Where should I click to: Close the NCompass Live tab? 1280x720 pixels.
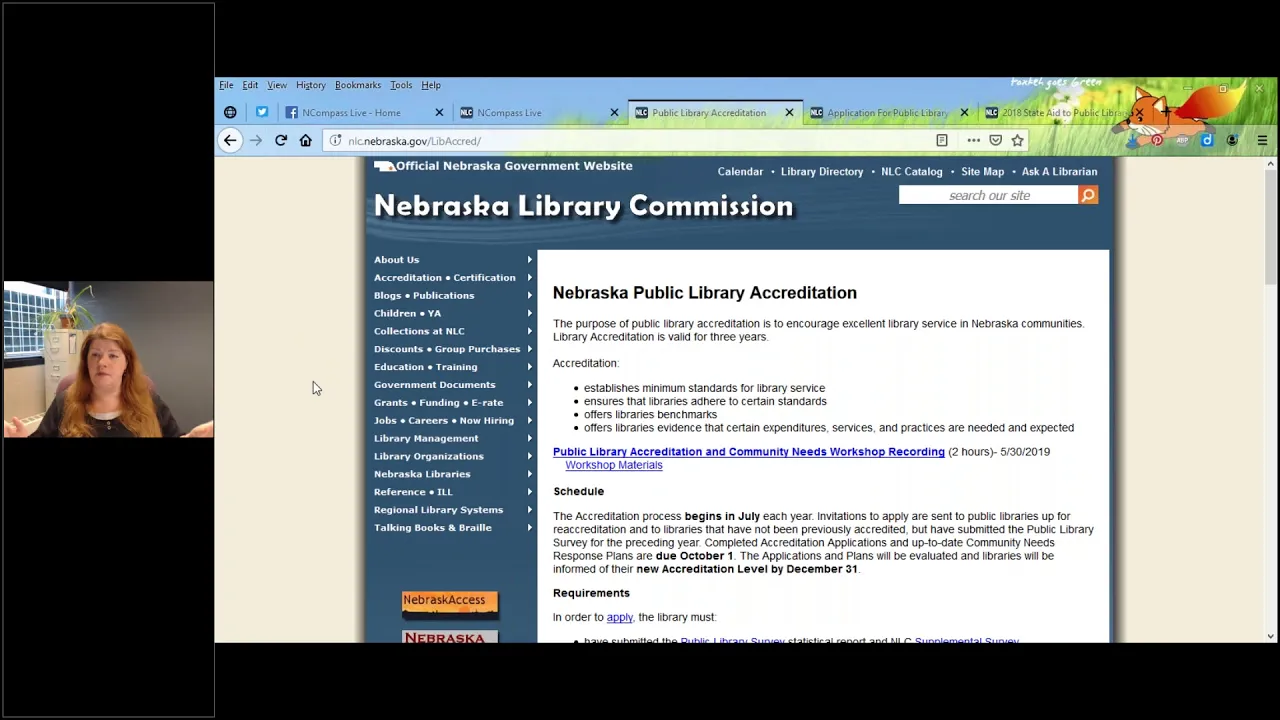click(614, 113)
